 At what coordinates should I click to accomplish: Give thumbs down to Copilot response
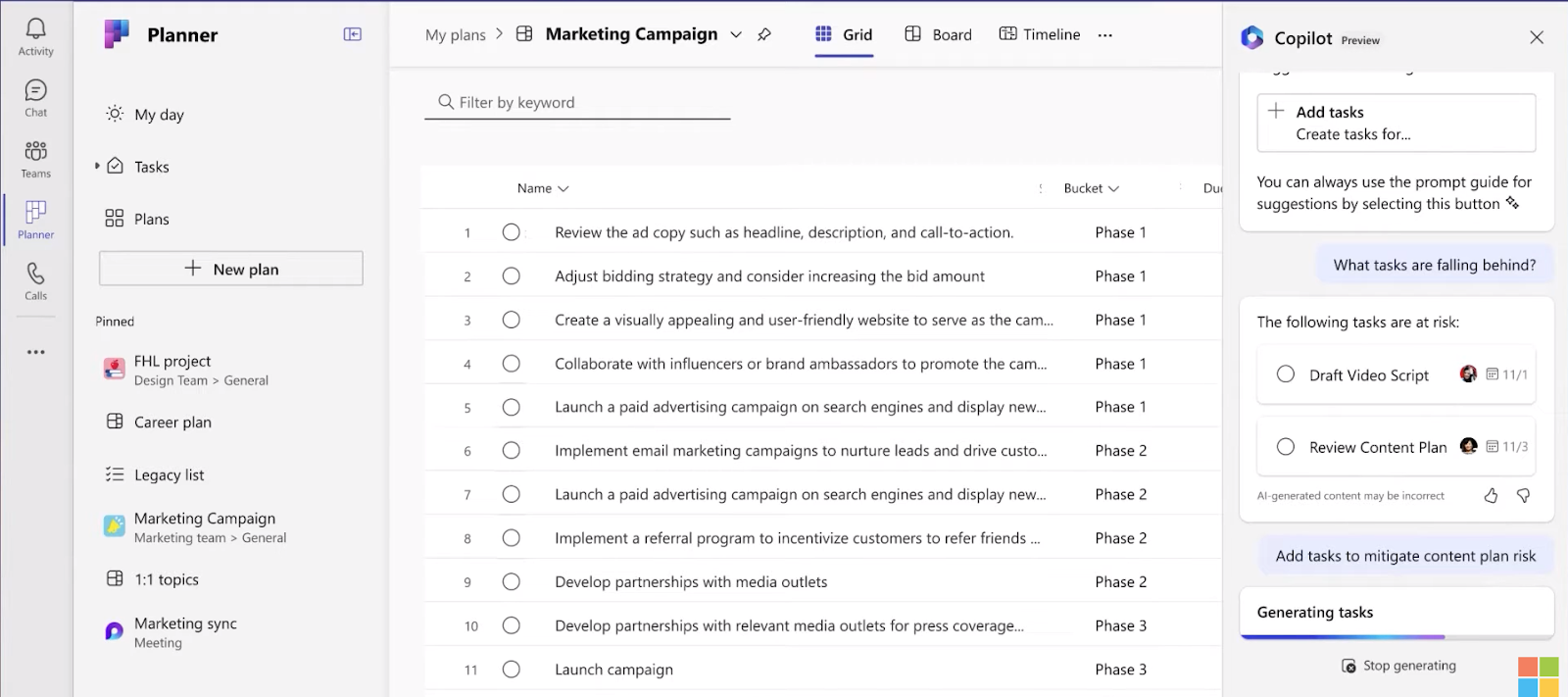pyautogui.click(x=1523, y=496)
